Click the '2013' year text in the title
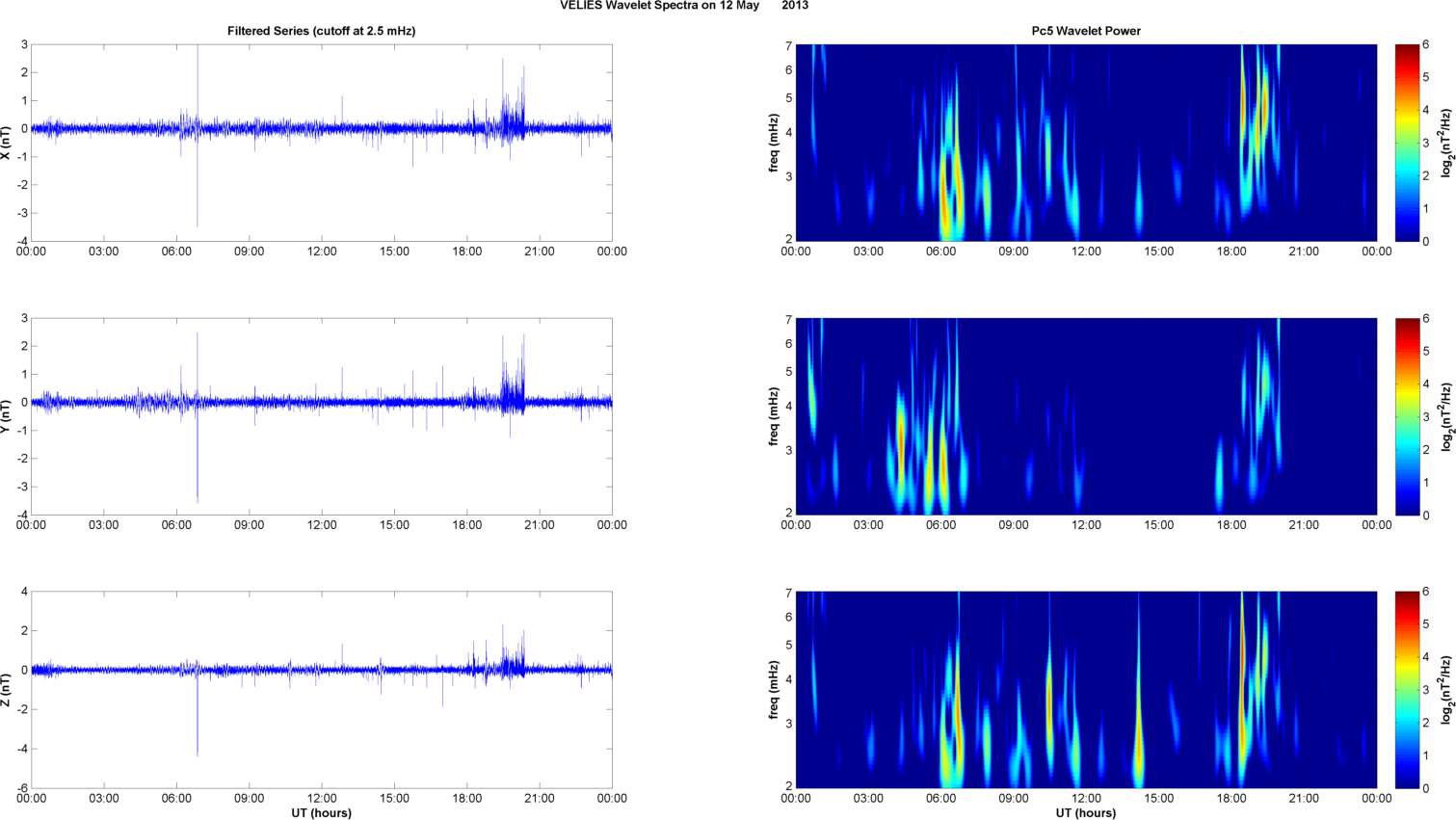 (x=795, y=6)
